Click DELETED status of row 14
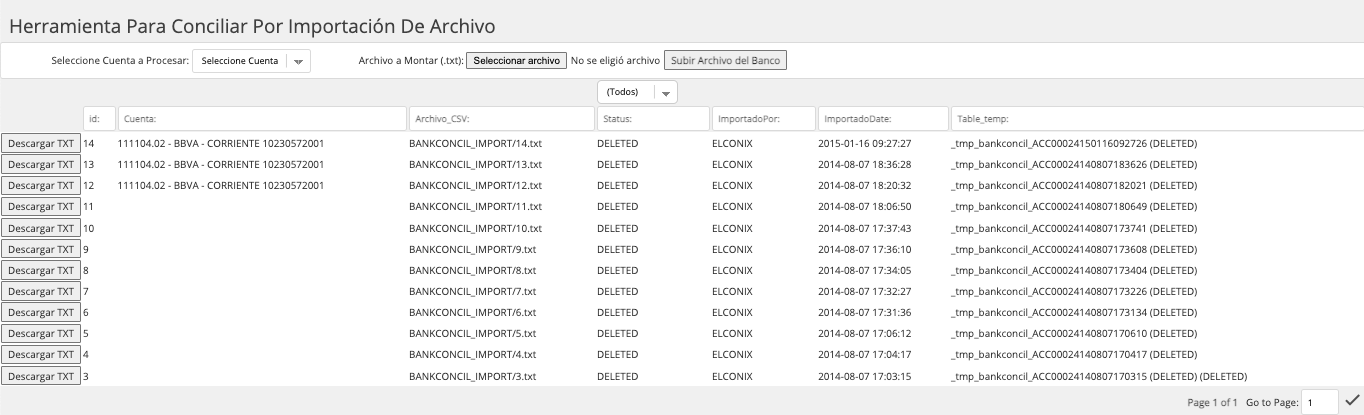 [617, 144]
